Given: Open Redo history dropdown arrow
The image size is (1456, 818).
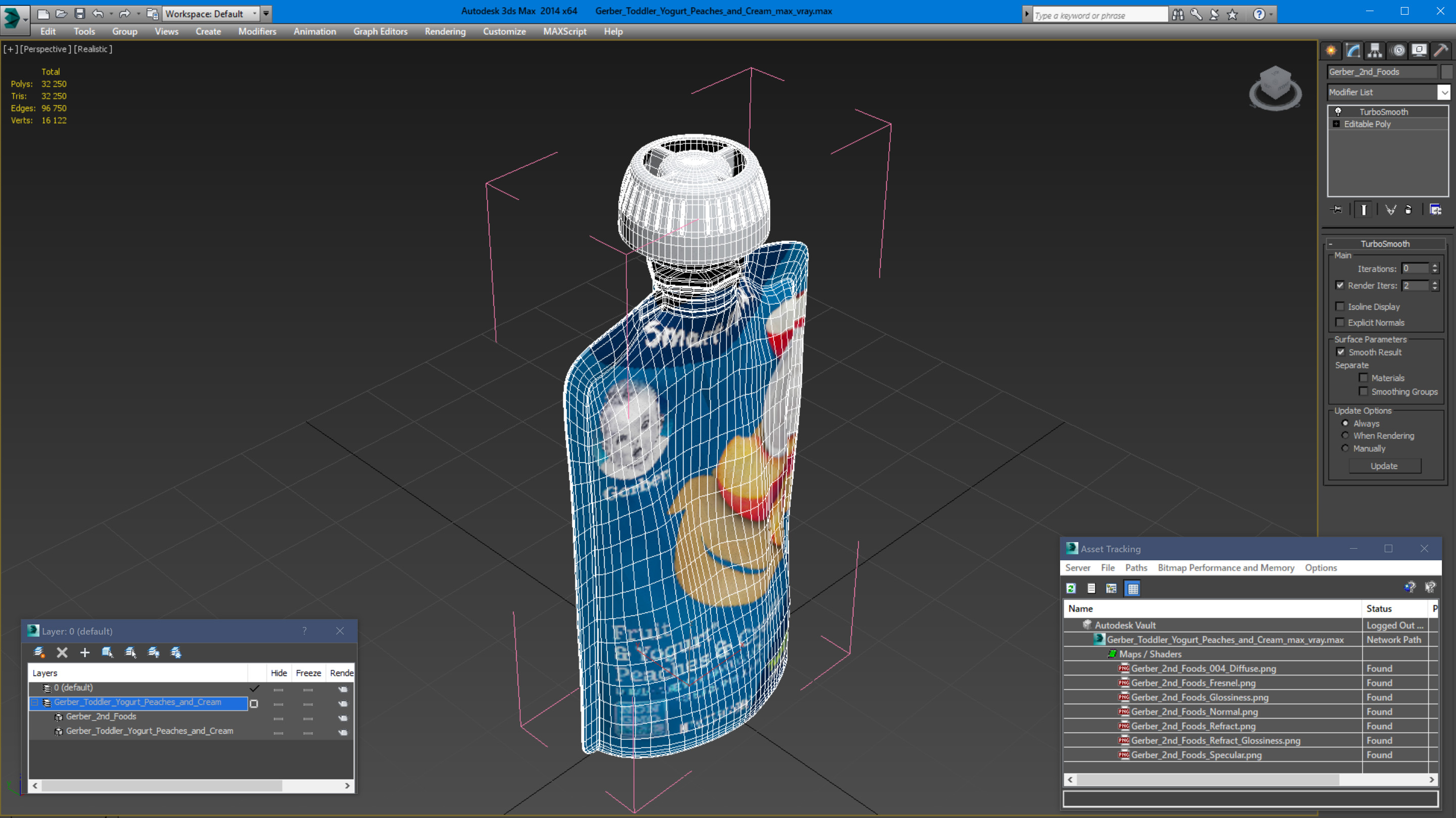Looking at the screenshot, I should pos(139,14).
